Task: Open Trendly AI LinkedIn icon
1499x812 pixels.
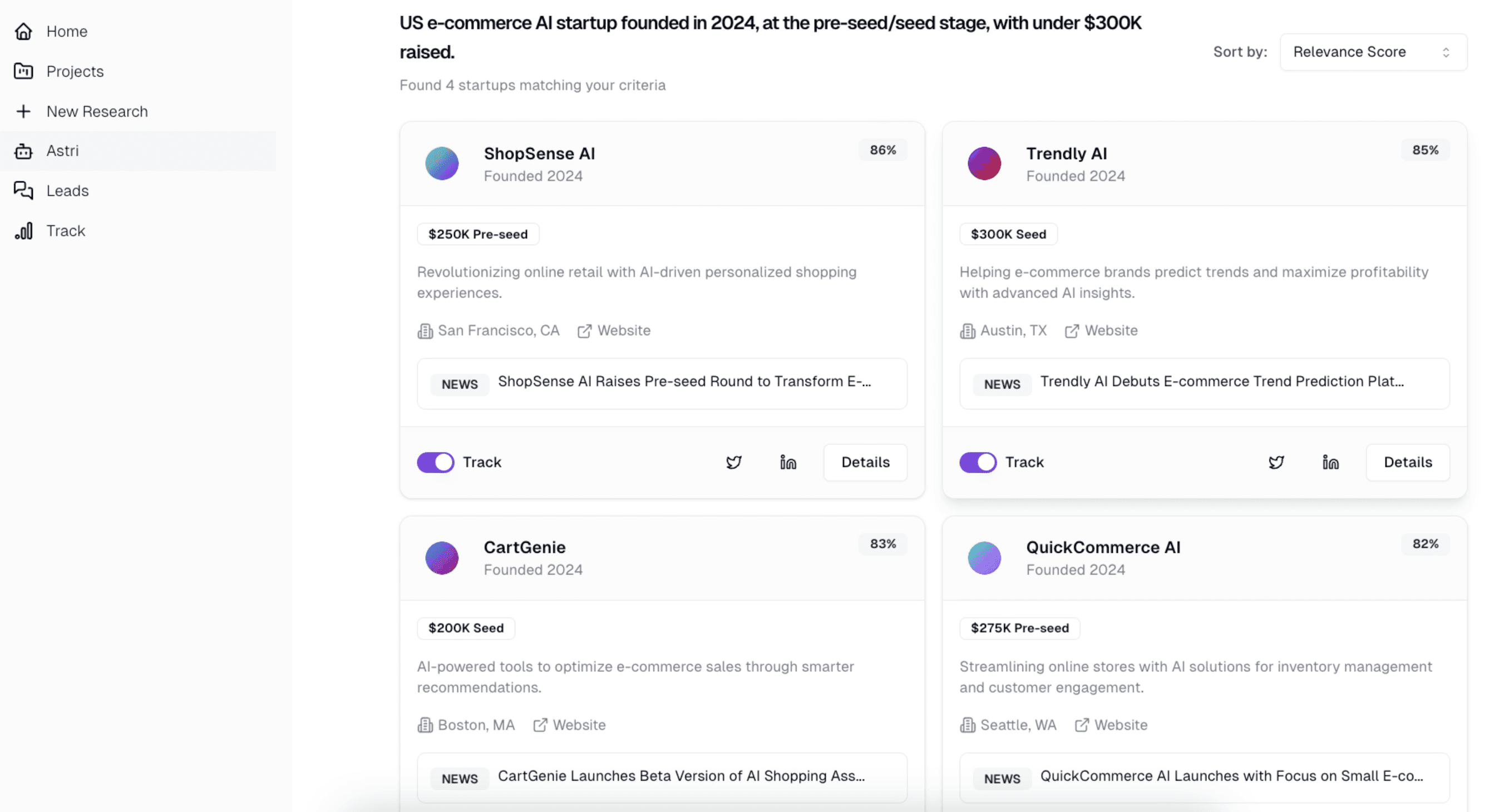Action: point(1330,462)
